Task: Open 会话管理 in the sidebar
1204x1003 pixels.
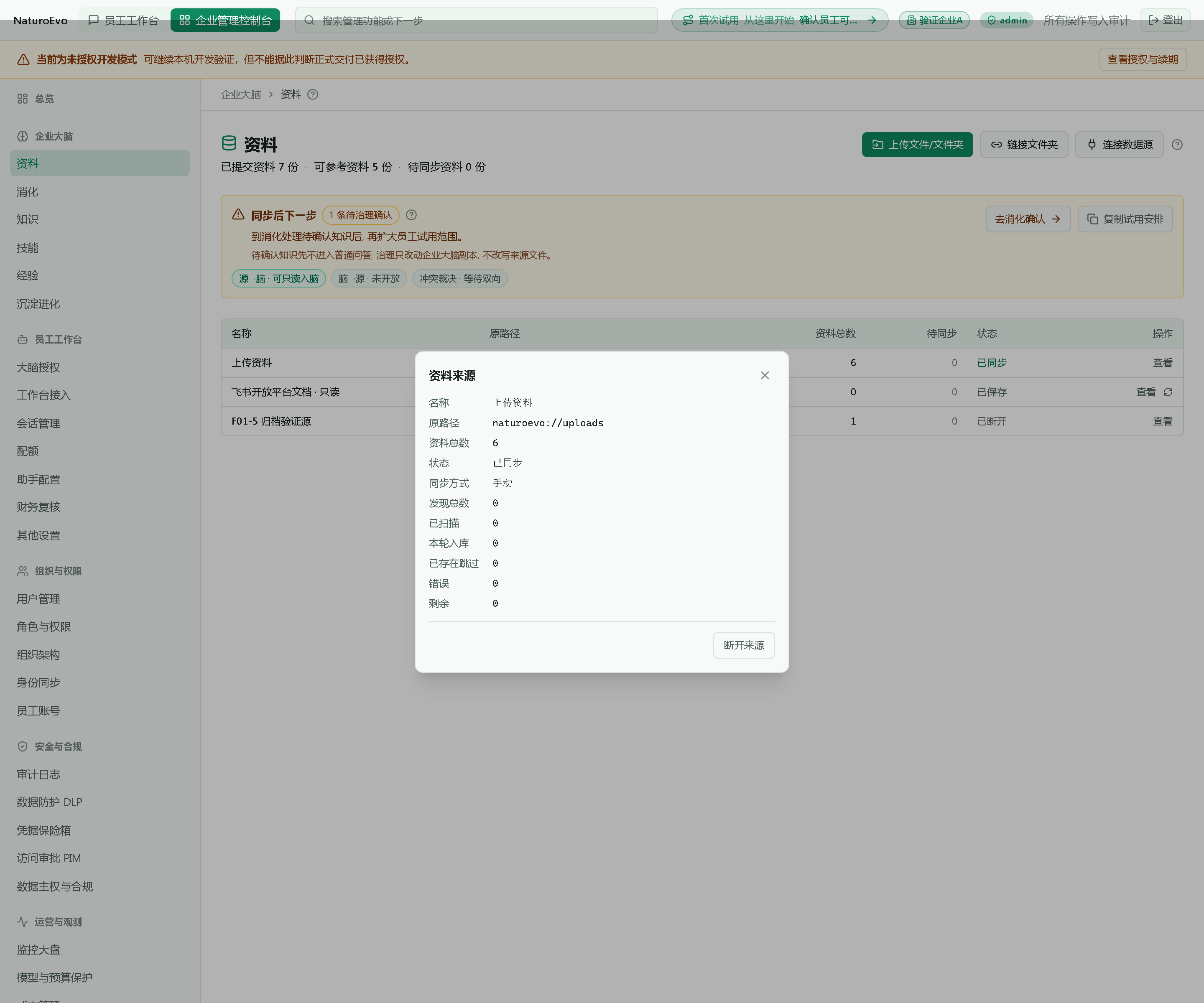Action: coord(100,423)
